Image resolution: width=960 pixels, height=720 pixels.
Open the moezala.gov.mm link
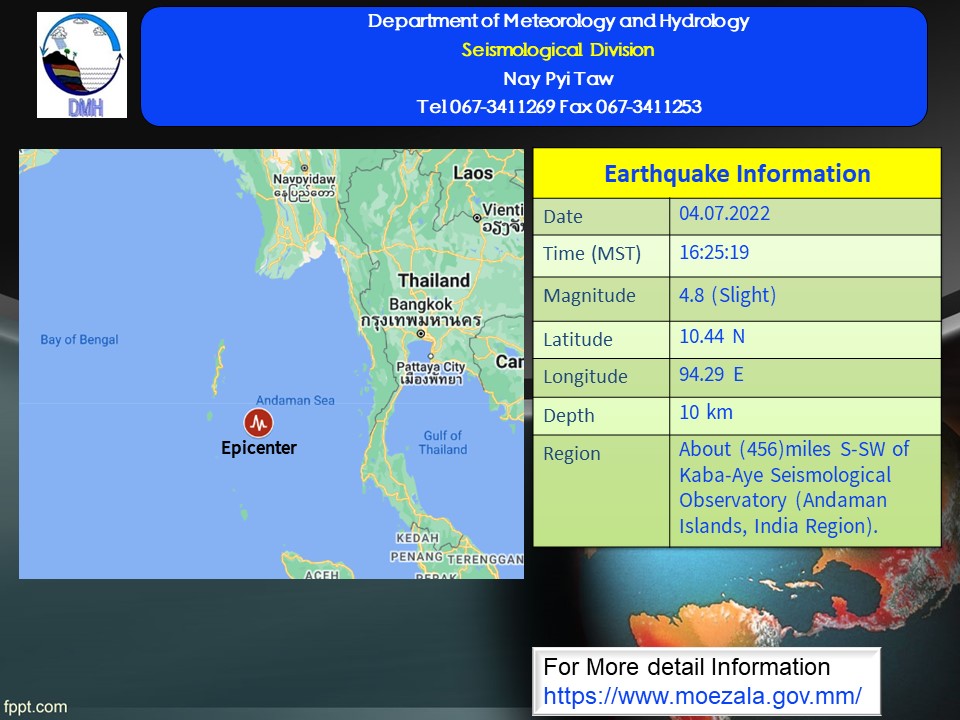pyautogui.click(x=702, y=696)
